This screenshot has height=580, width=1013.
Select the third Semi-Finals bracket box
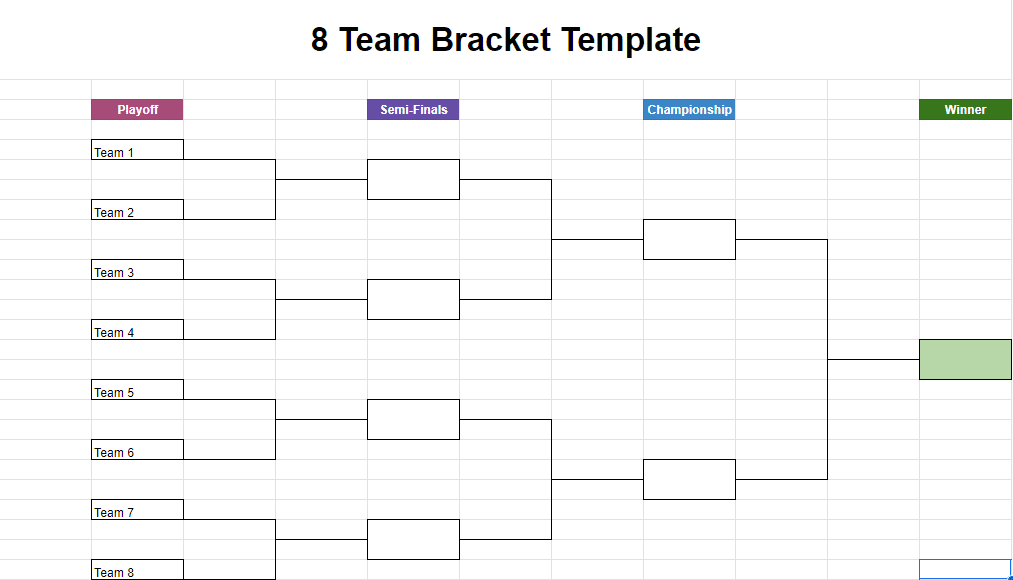pos(413,420)
